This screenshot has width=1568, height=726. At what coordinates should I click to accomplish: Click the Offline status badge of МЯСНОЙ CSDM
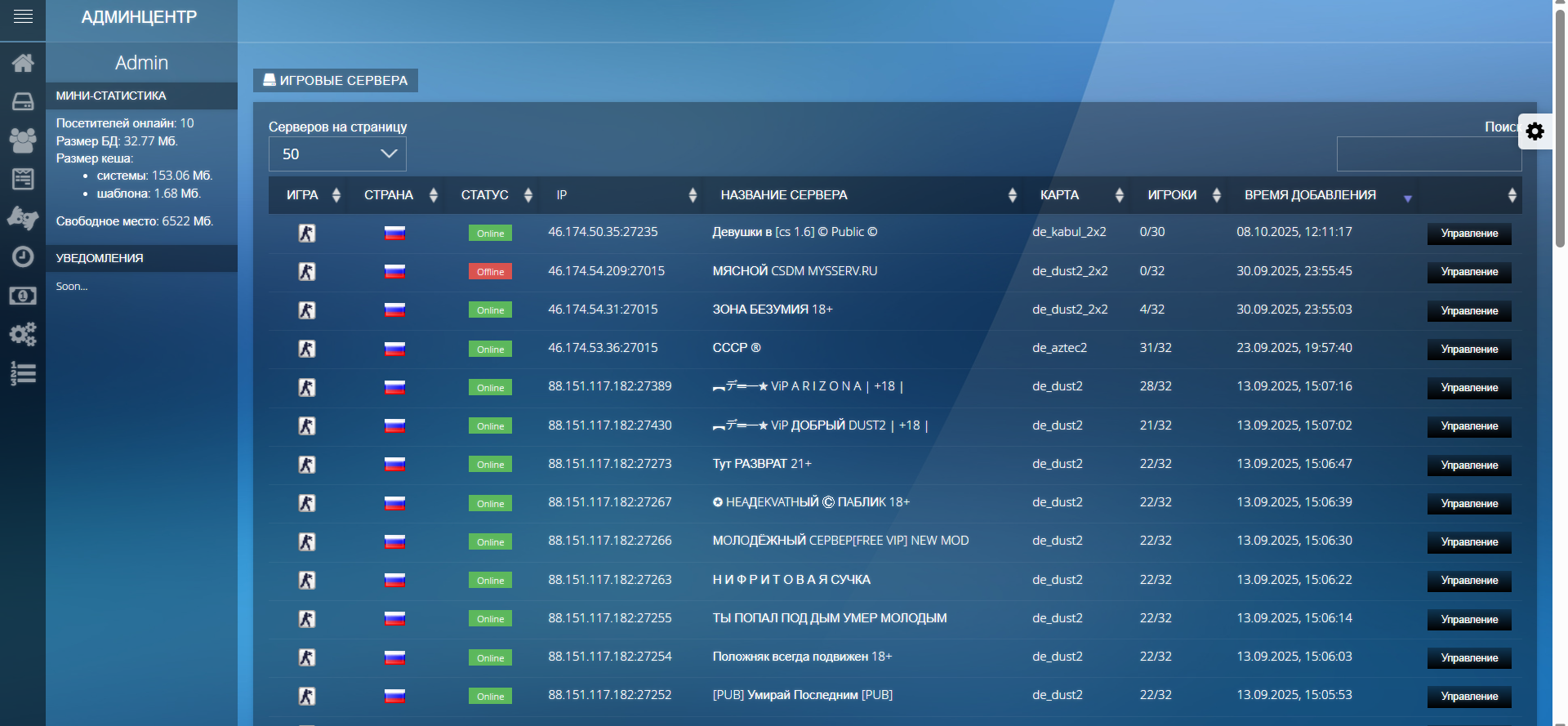point(490,272)
